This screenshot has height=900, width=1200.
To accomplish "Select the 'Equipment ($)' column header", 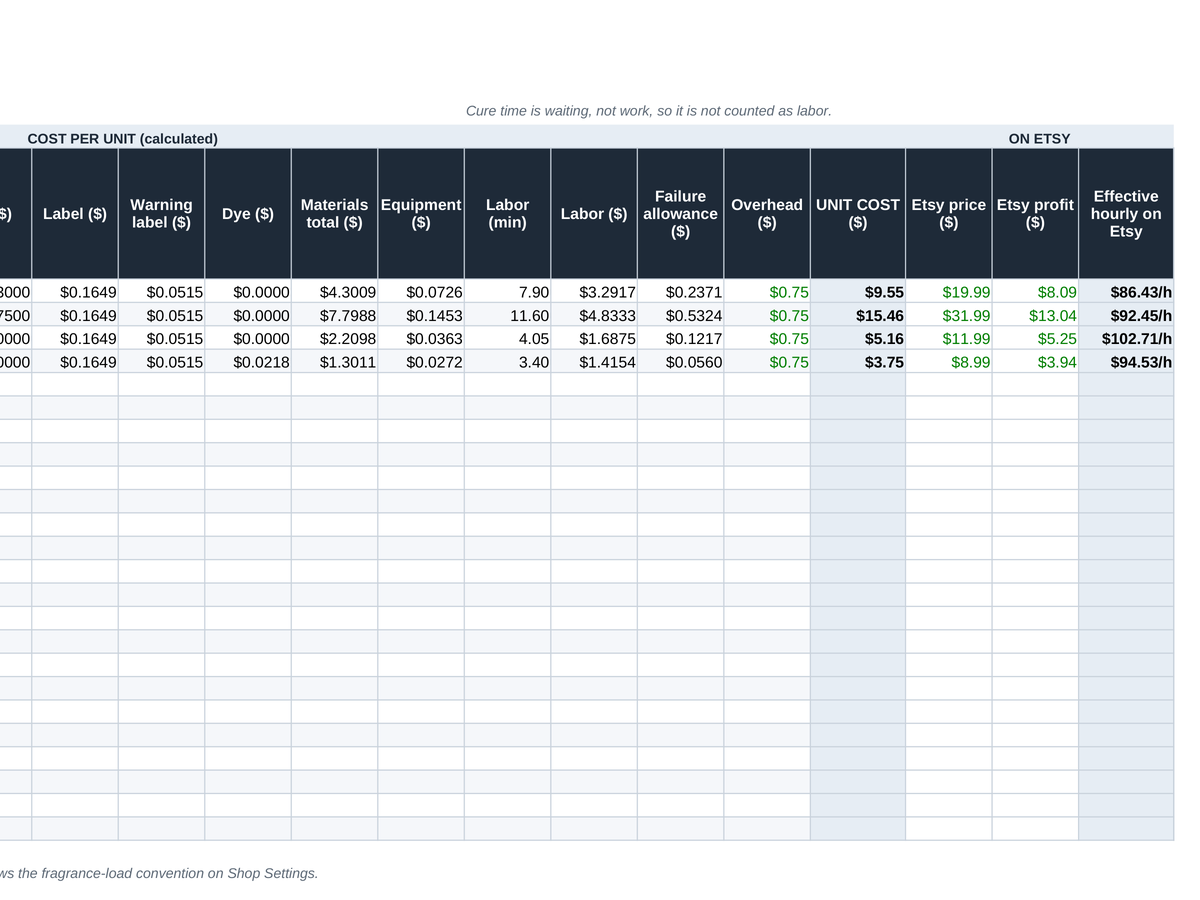I will (421, 214).
